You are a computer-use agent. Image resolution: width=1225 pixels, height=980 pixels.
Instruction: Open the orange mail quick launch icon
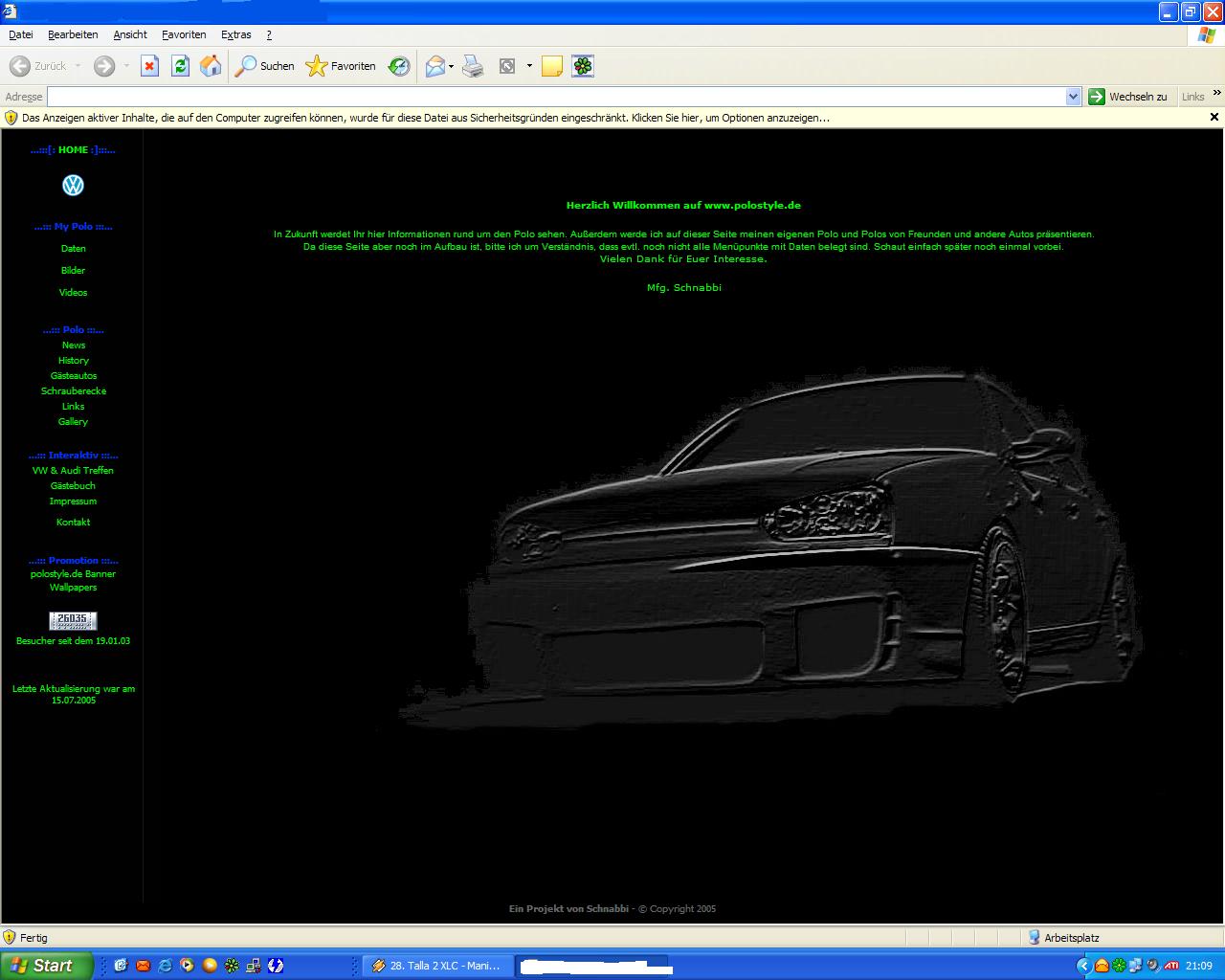coord(143,966)
